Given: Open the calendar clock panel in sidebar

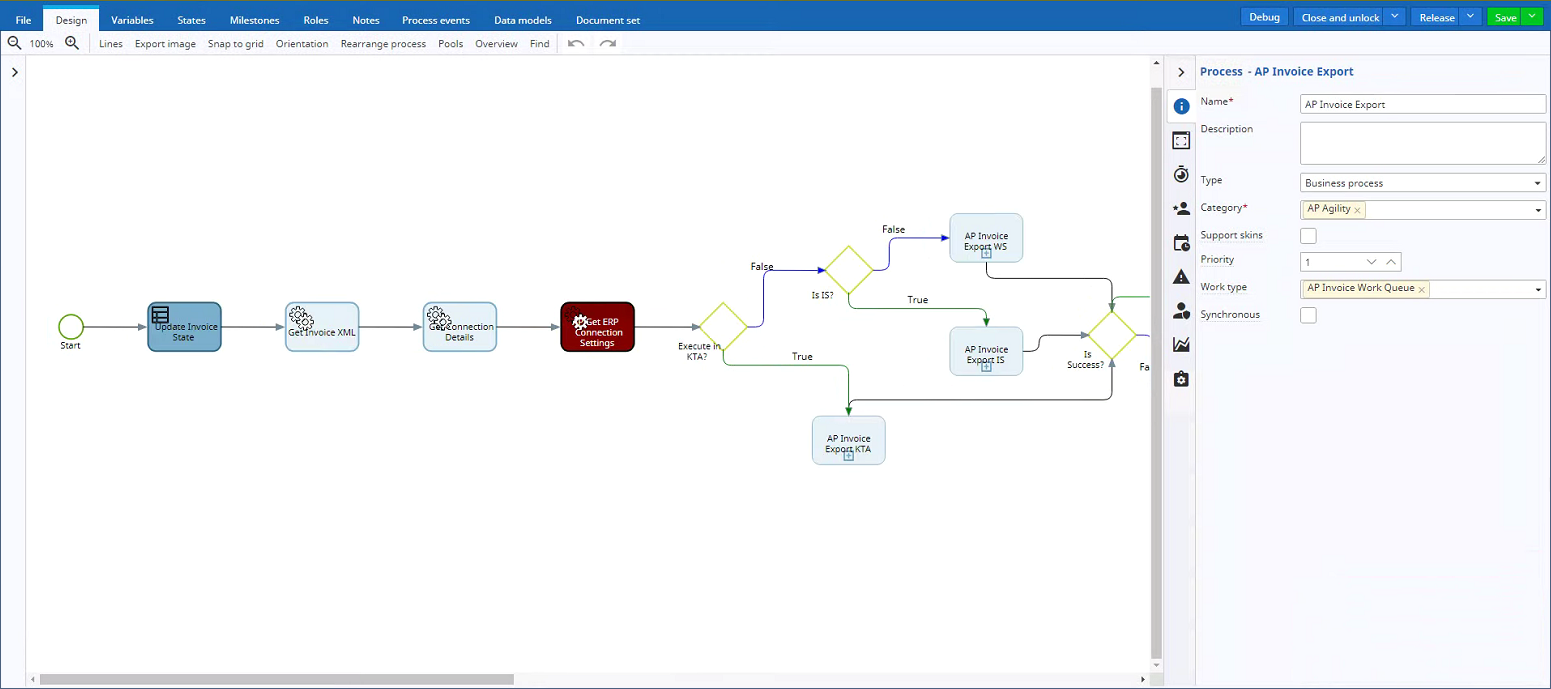Looking at the screenshot, I should (x=1181, y=242).
